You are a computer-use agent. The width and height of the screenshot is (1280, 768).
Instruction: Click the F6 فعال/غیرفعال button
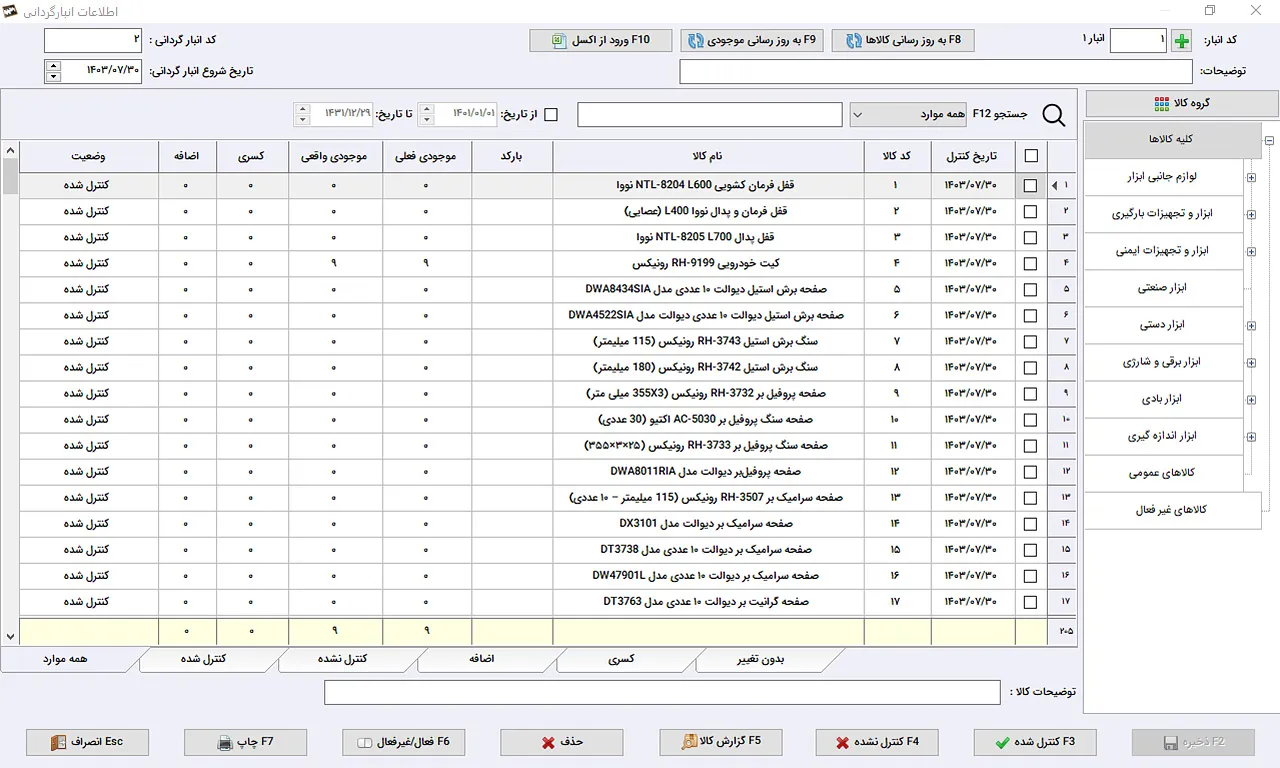[403, 742]
